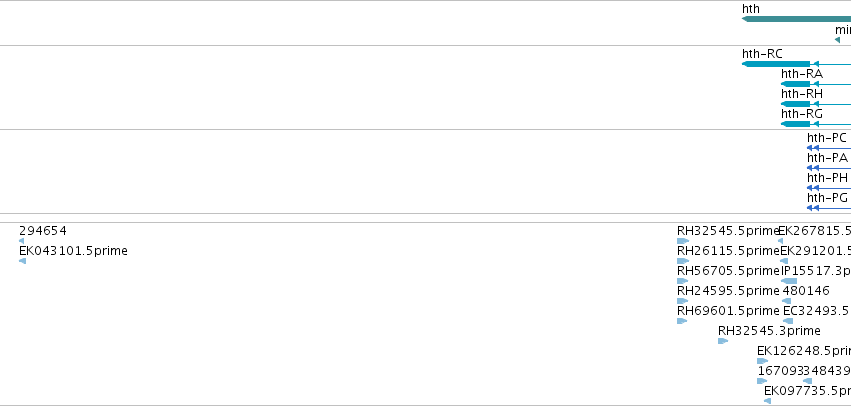Open the RH56705.5prime EST glyph
Screen dimensions: 851x406
pyautogui.click(x=683, y=281)
